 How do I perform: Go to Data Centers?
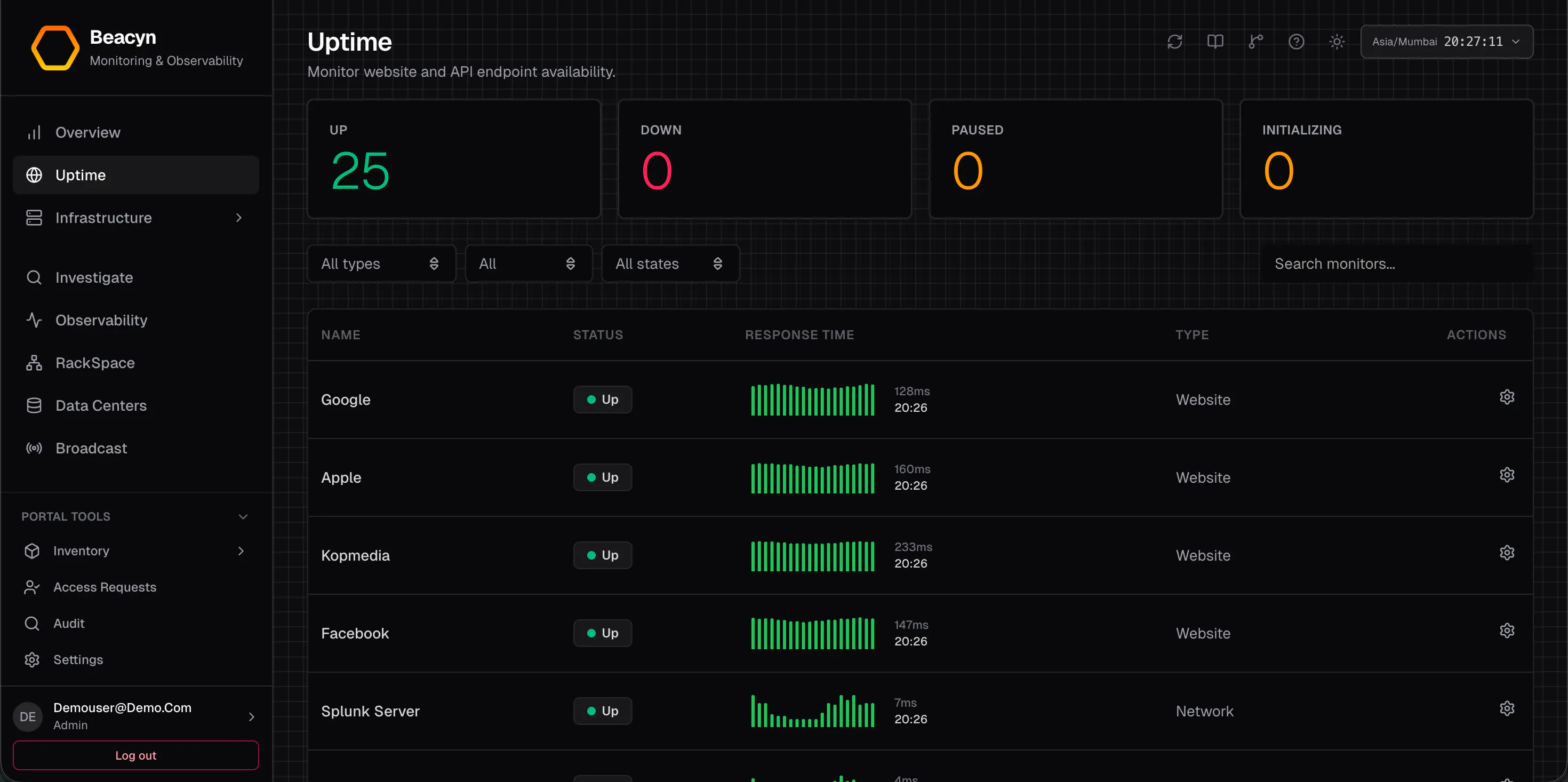[x=136, y=405]
